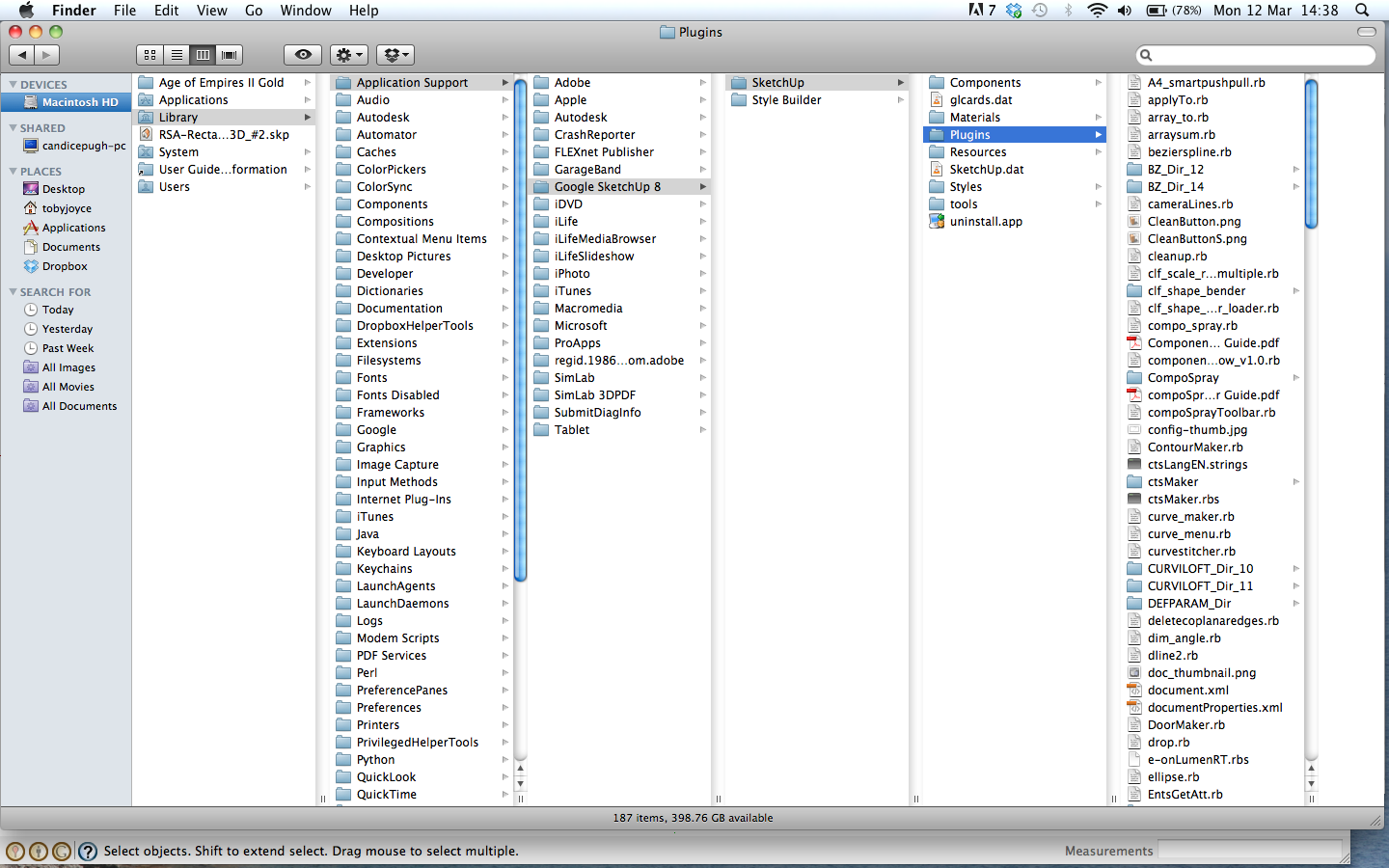Open the Go menu

pos(254,11)
